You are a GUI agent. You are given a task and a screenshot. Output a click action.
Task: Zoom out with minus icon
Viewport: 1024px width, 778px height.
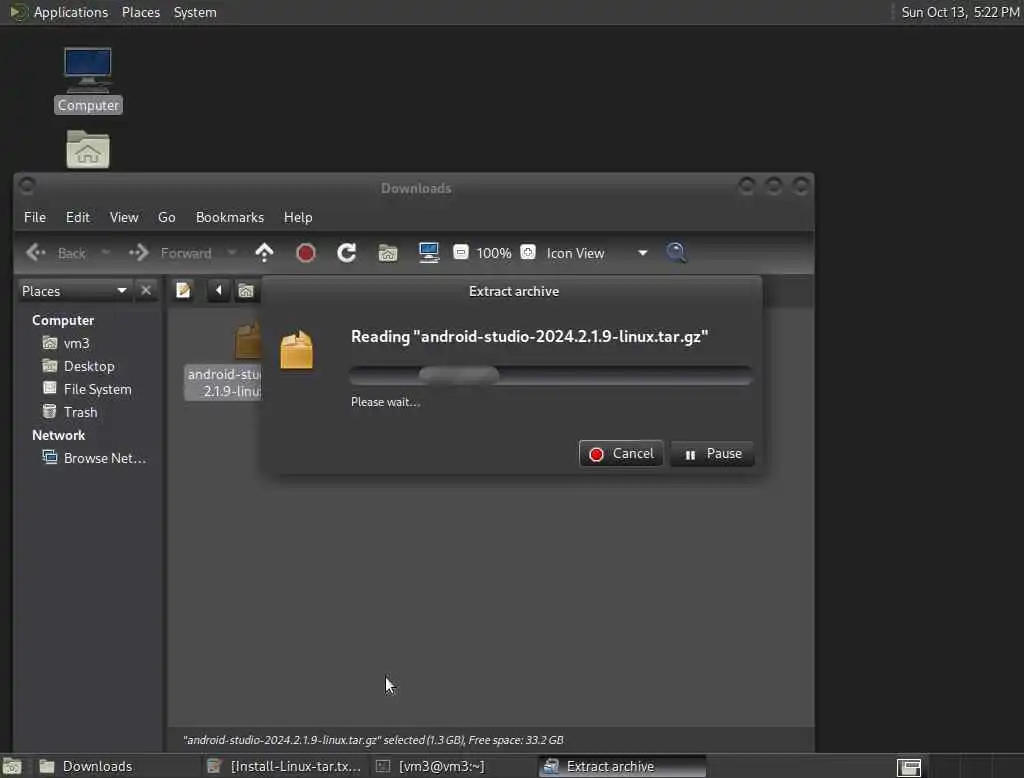[460, 252]
